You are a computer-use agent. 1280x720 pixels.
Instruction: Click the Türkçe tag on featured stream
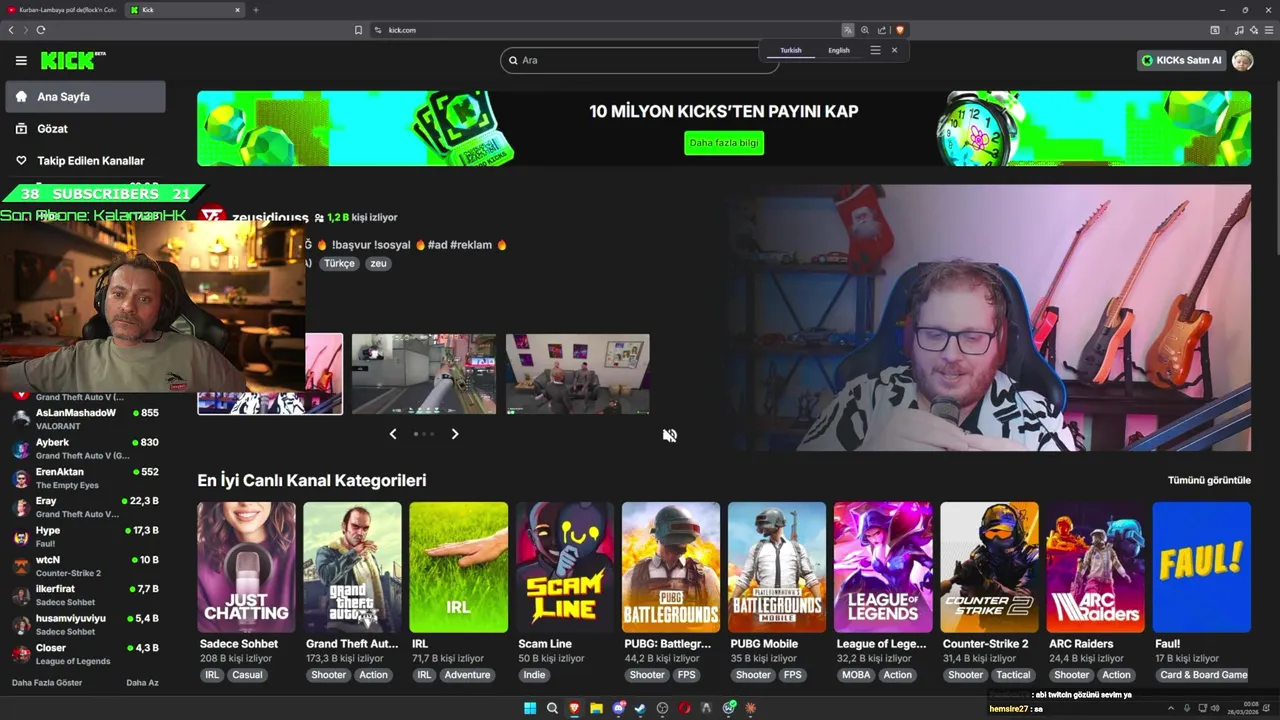pos(339,264)
